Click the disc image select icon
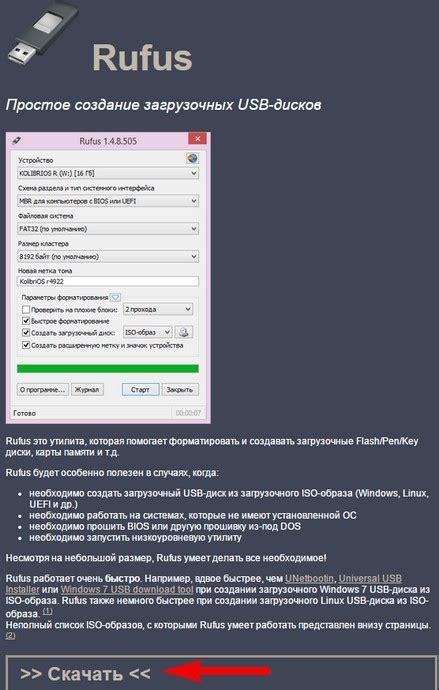 pos(184,332)
